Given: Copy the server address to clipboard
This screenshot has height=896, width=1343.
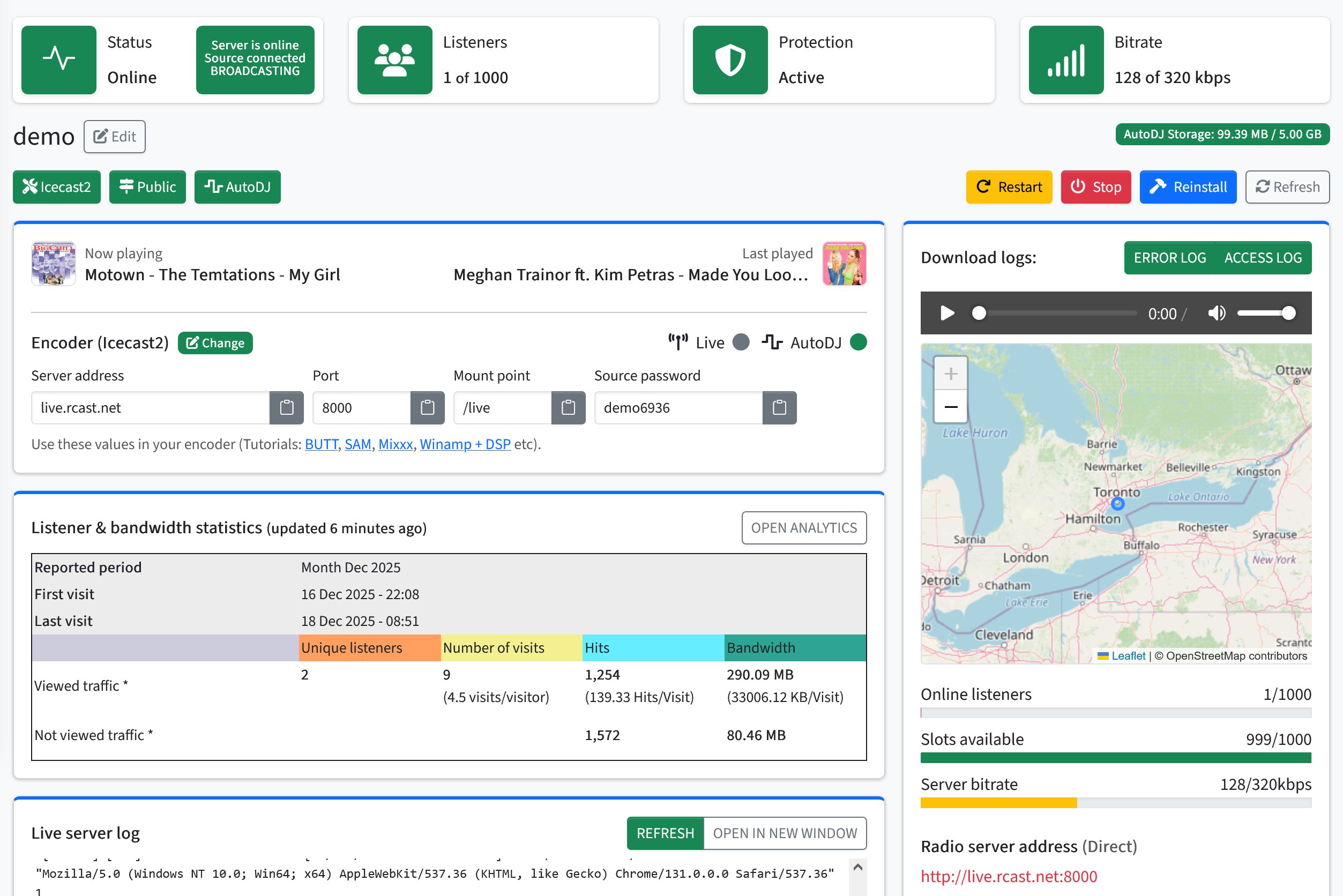Looking at the screenshot, I should tap(286, 407).
